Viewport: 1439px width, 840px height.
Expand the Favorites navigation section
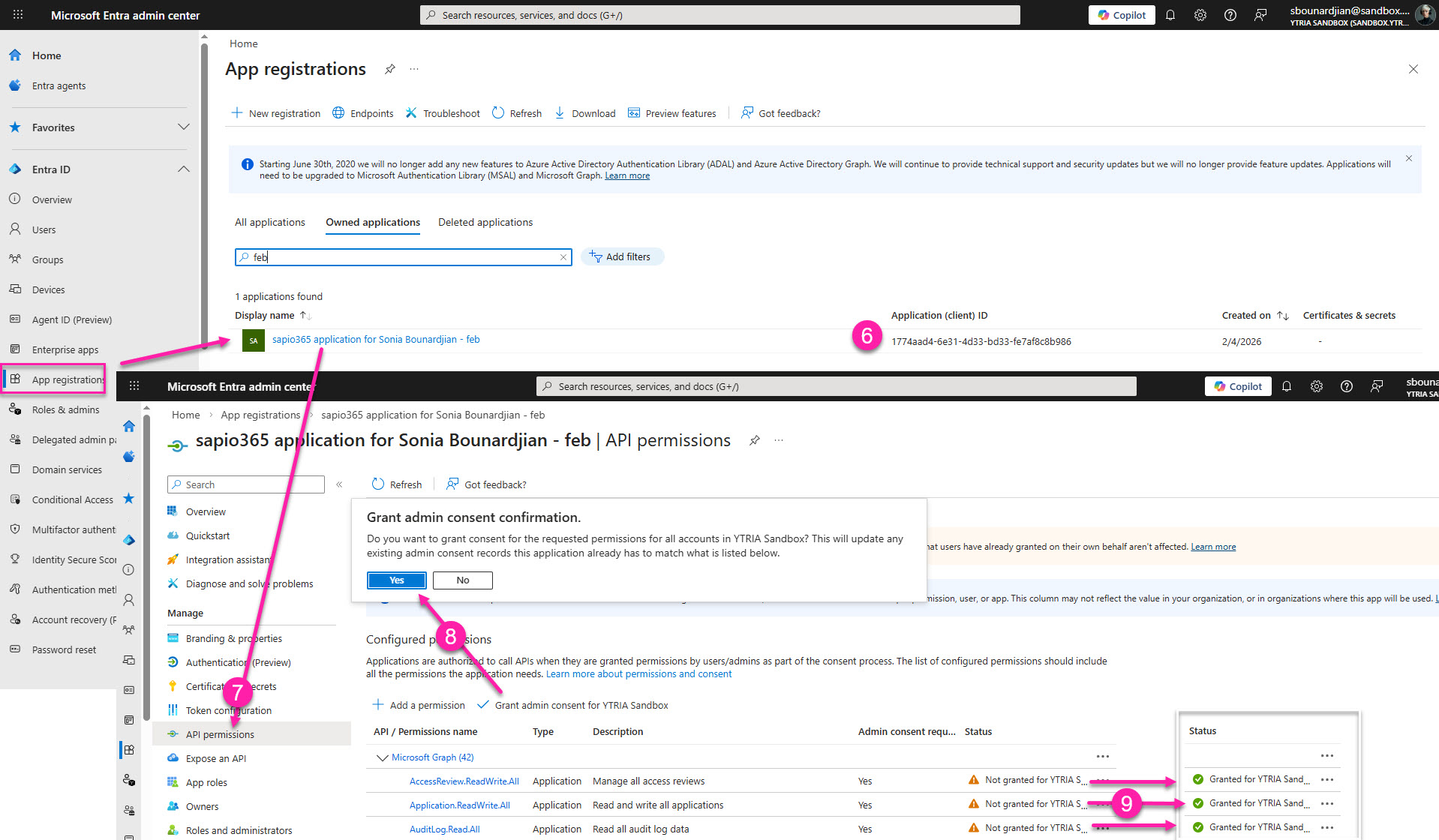(x=183, y=127)
